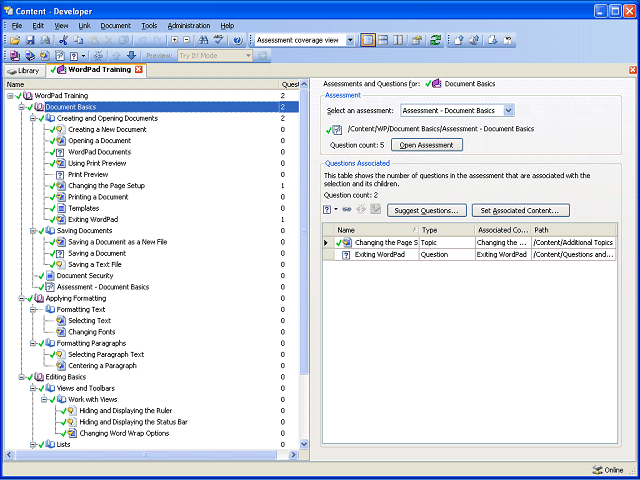This screenshot has height=480, width=640.
Task: Select the Templates tree item
Action: point(83,208)
